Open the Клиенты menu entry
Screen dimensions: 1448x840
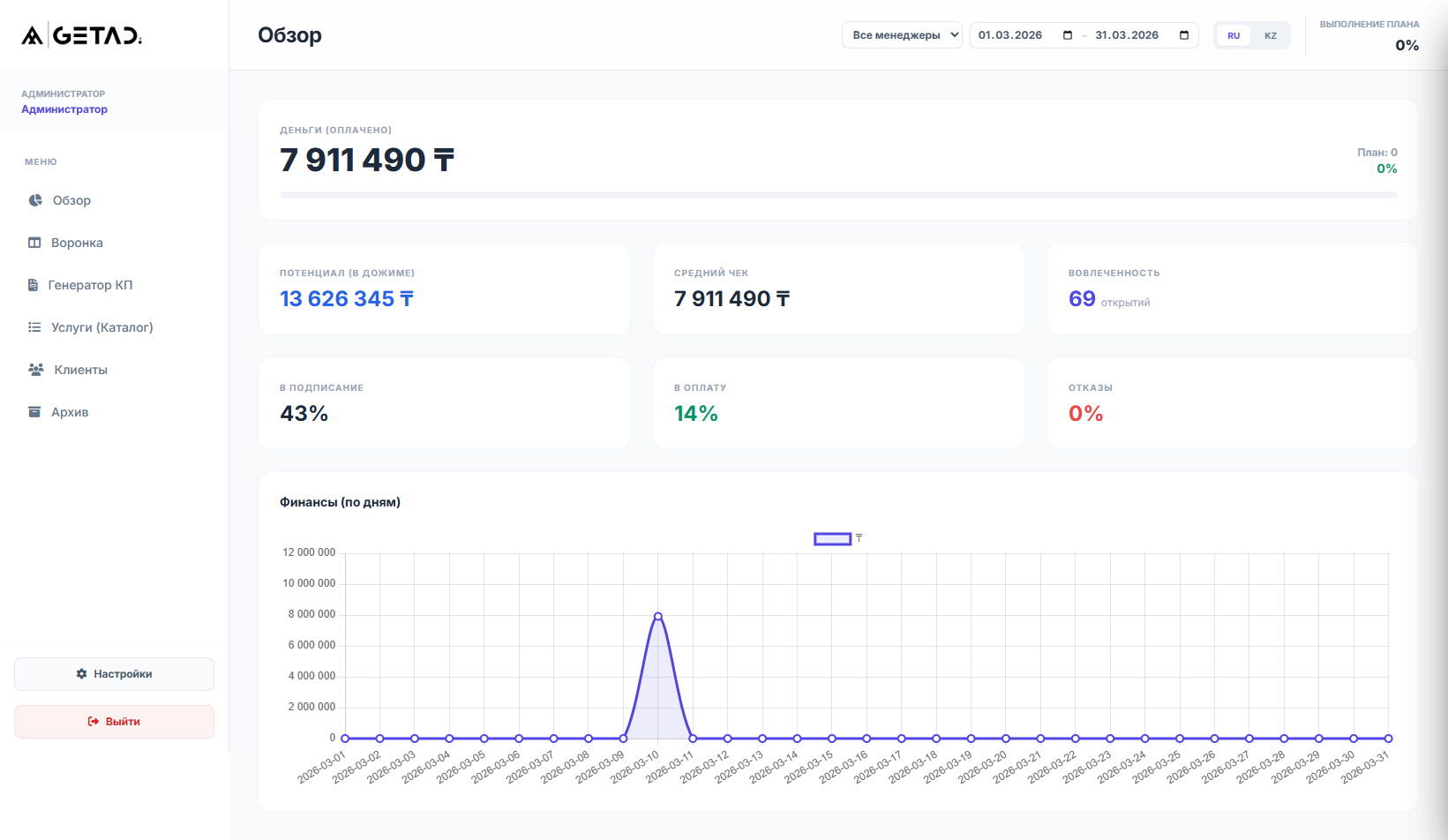coord(83,369)
